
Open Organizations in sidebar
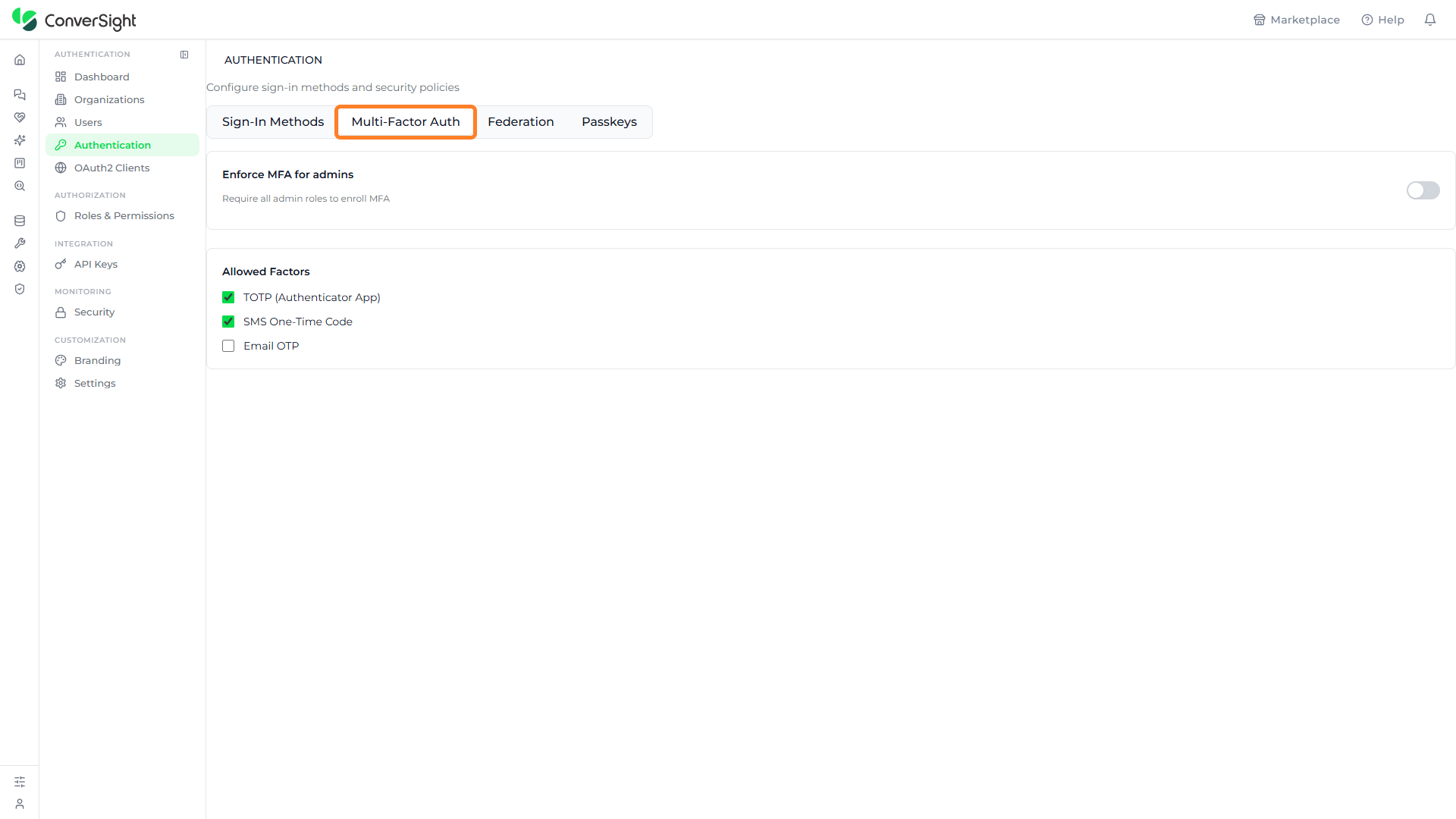[x=122, y=99]
